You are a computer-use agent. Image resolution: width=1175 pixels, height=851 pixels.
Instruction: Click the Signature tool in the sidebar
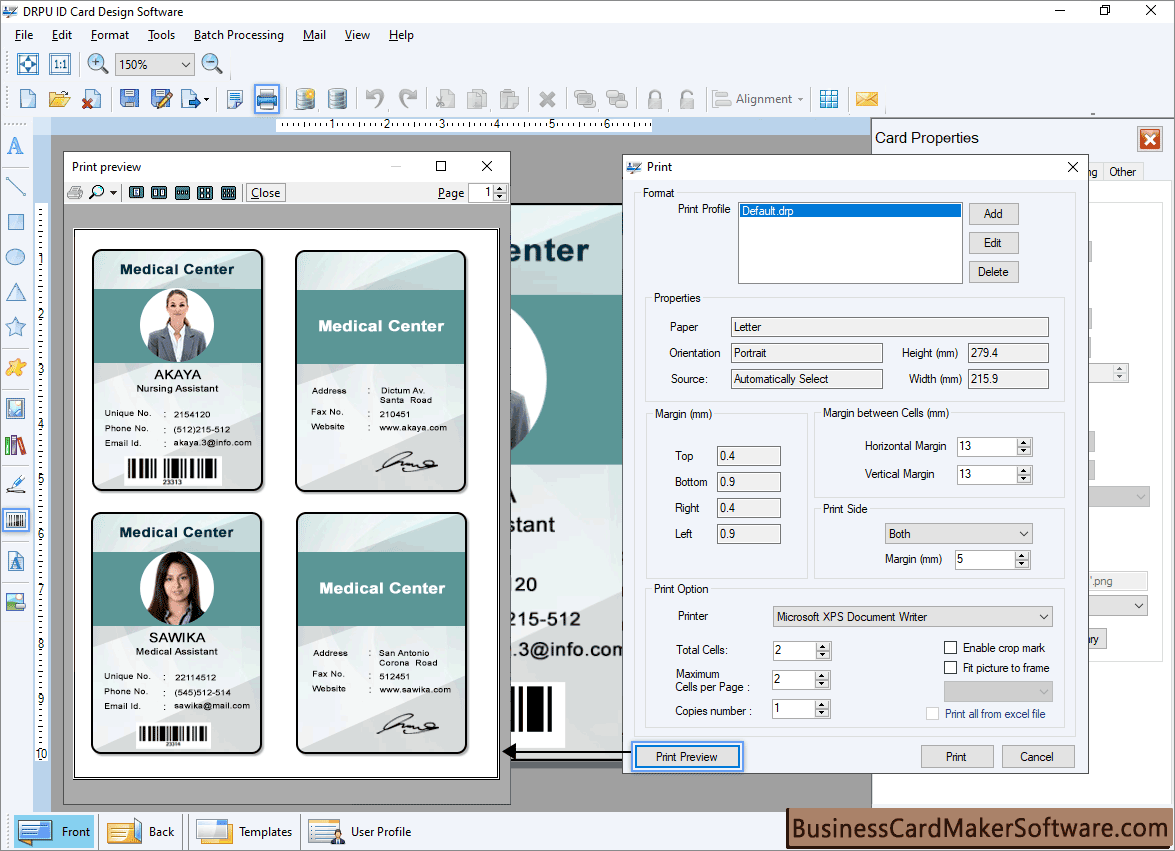pyautogui.click(x=15, y=481)
